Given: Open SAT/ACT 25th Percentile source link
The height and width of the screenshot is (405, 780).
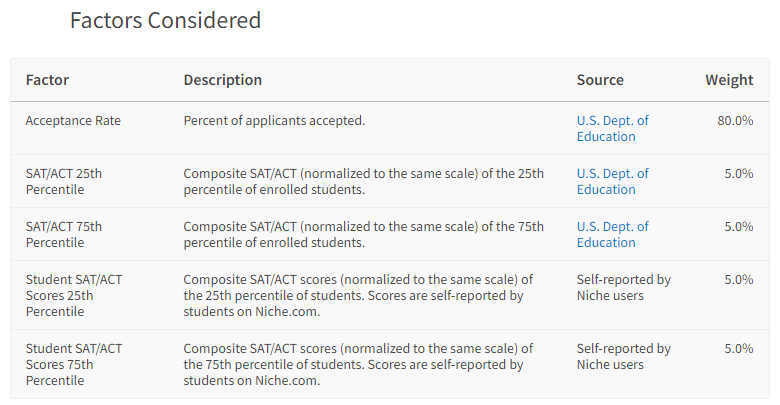Looking at the screenshot, I should tap(612, 182).
